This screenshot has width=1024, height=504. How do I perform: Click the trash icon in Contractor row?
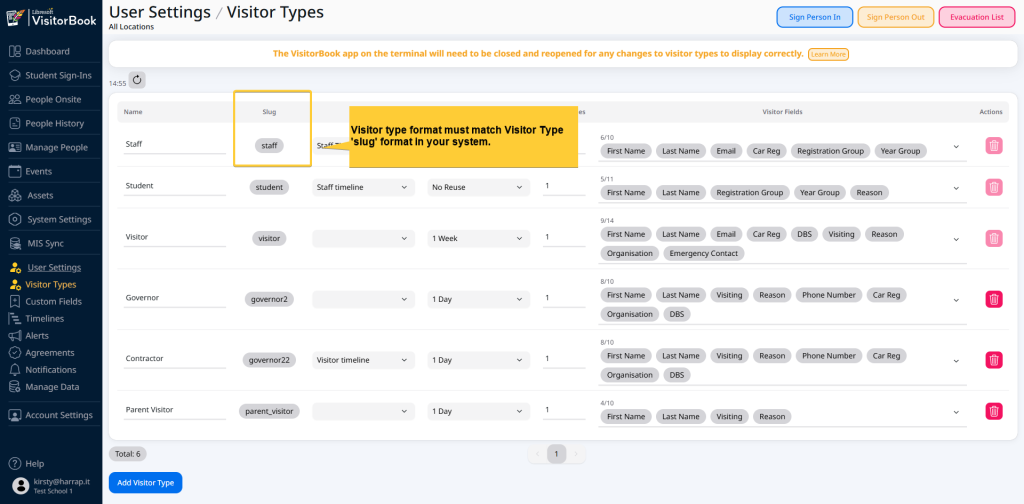coord(993,360)
